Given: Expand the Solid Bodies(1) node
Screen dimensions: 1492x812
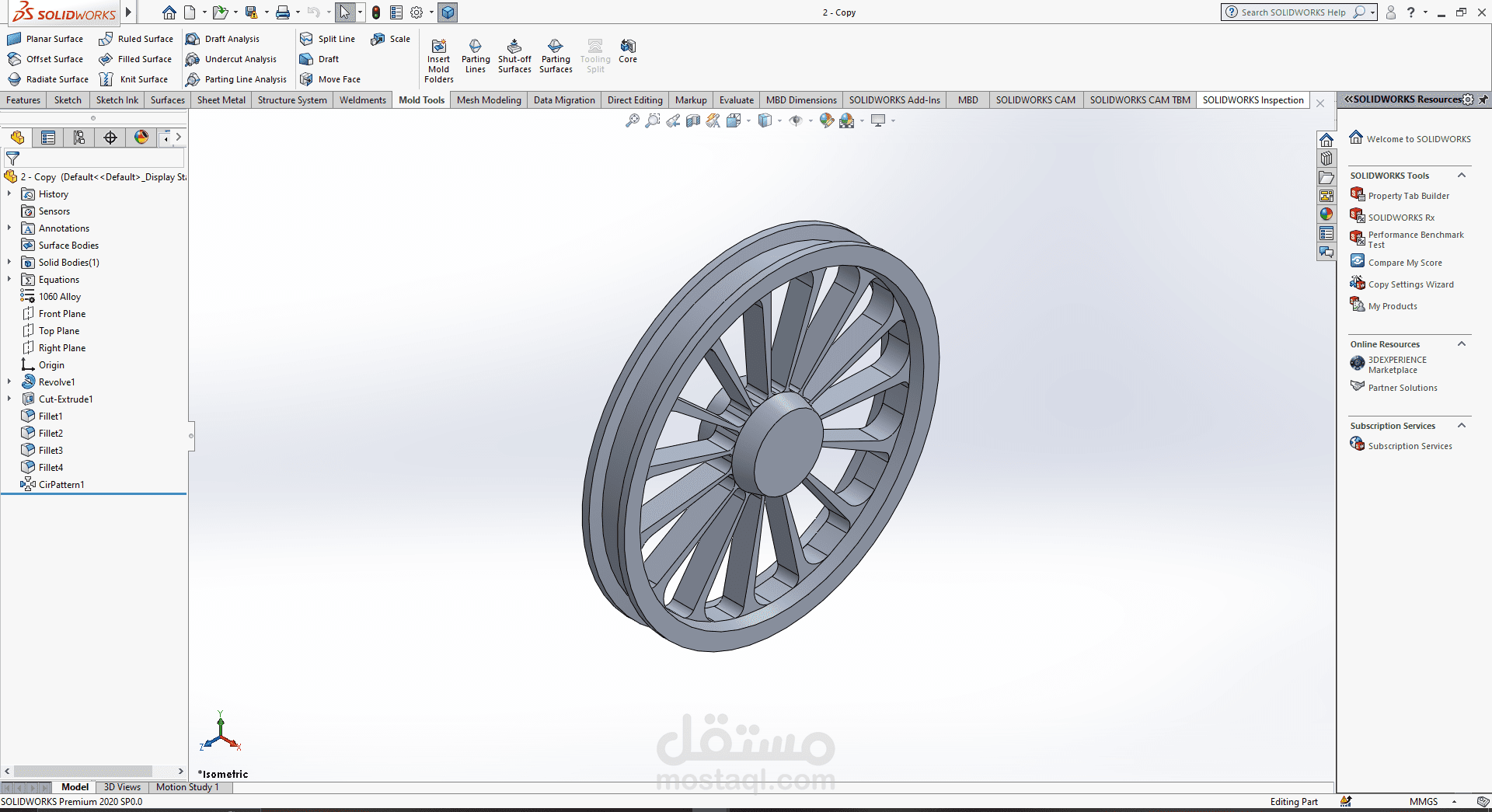Looking at the screenshot, I should point(9,263).
